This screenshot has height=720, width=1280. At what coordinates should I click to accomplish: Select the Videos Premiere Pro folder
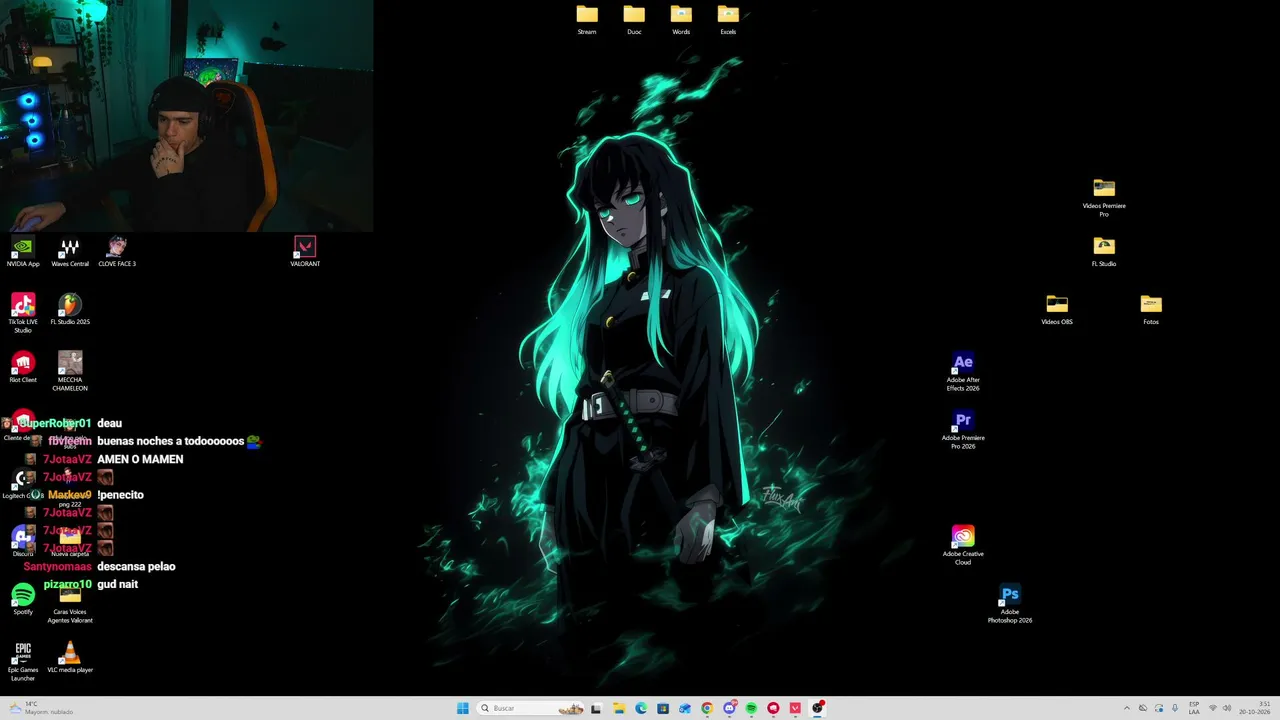(x=1104, y=197)
